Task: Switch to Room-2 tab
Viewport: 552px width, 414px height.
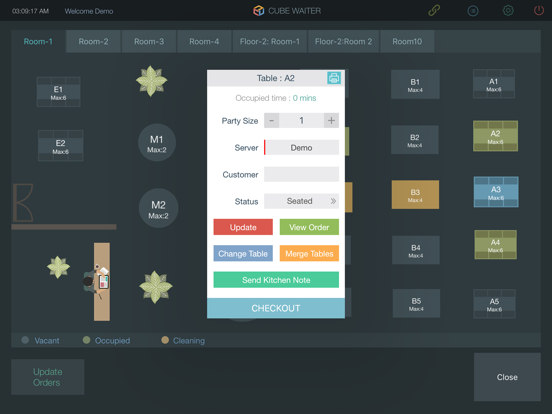Action: point(93,42)
